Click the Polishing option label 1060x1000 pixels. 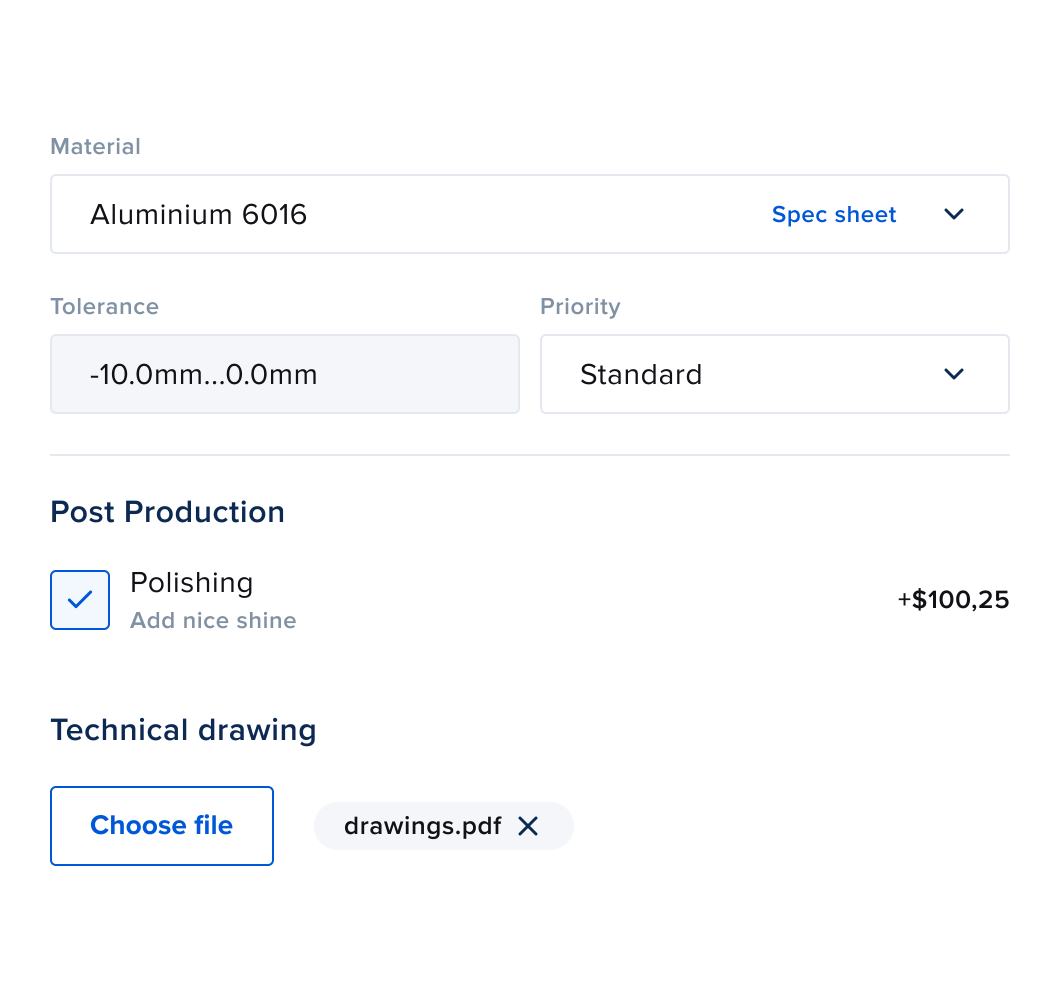[x=191, y=582]
